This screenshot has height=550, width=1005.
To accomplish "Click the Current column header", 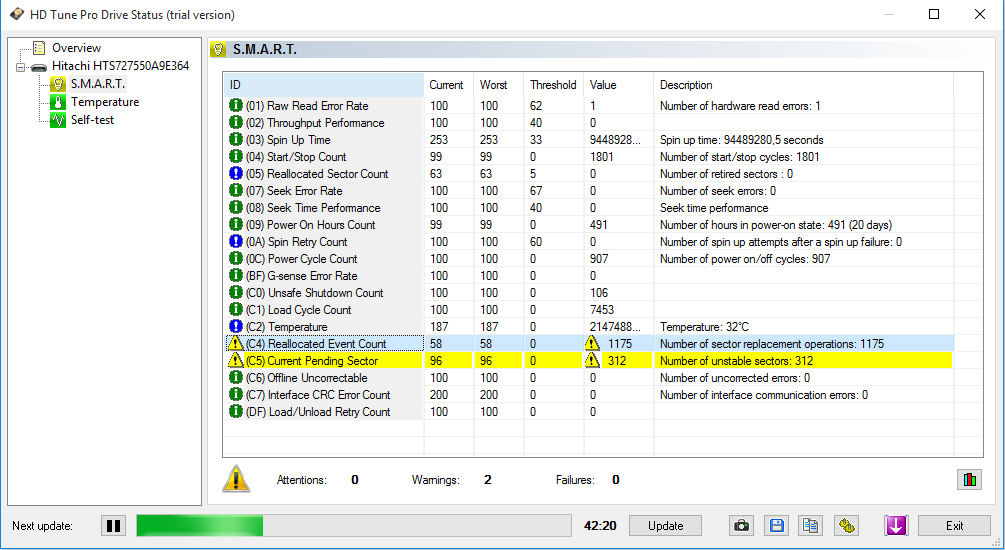I will 449,85.
